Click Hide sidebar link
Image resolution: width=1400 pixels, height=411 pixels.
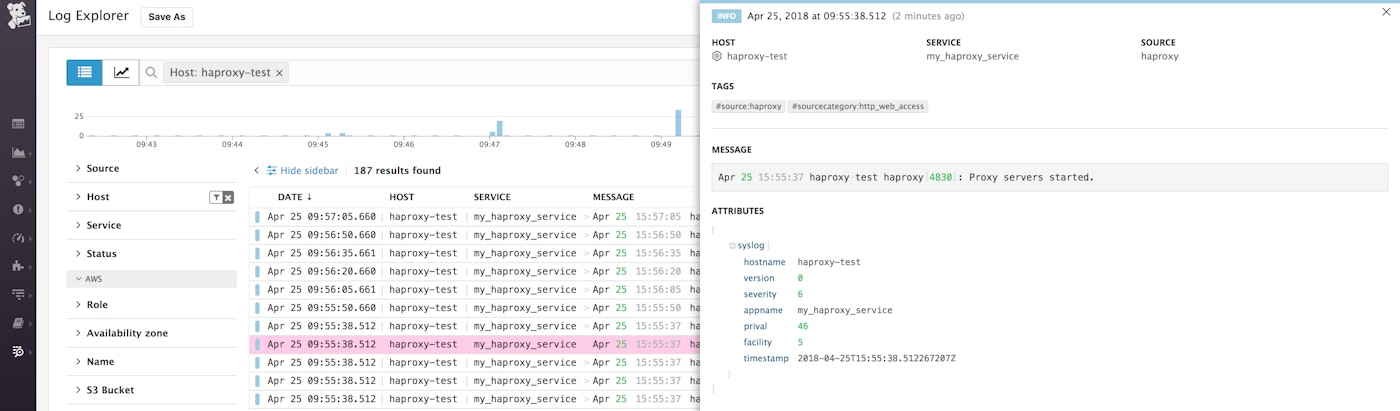pyautogui.click(x=302, y=171)
